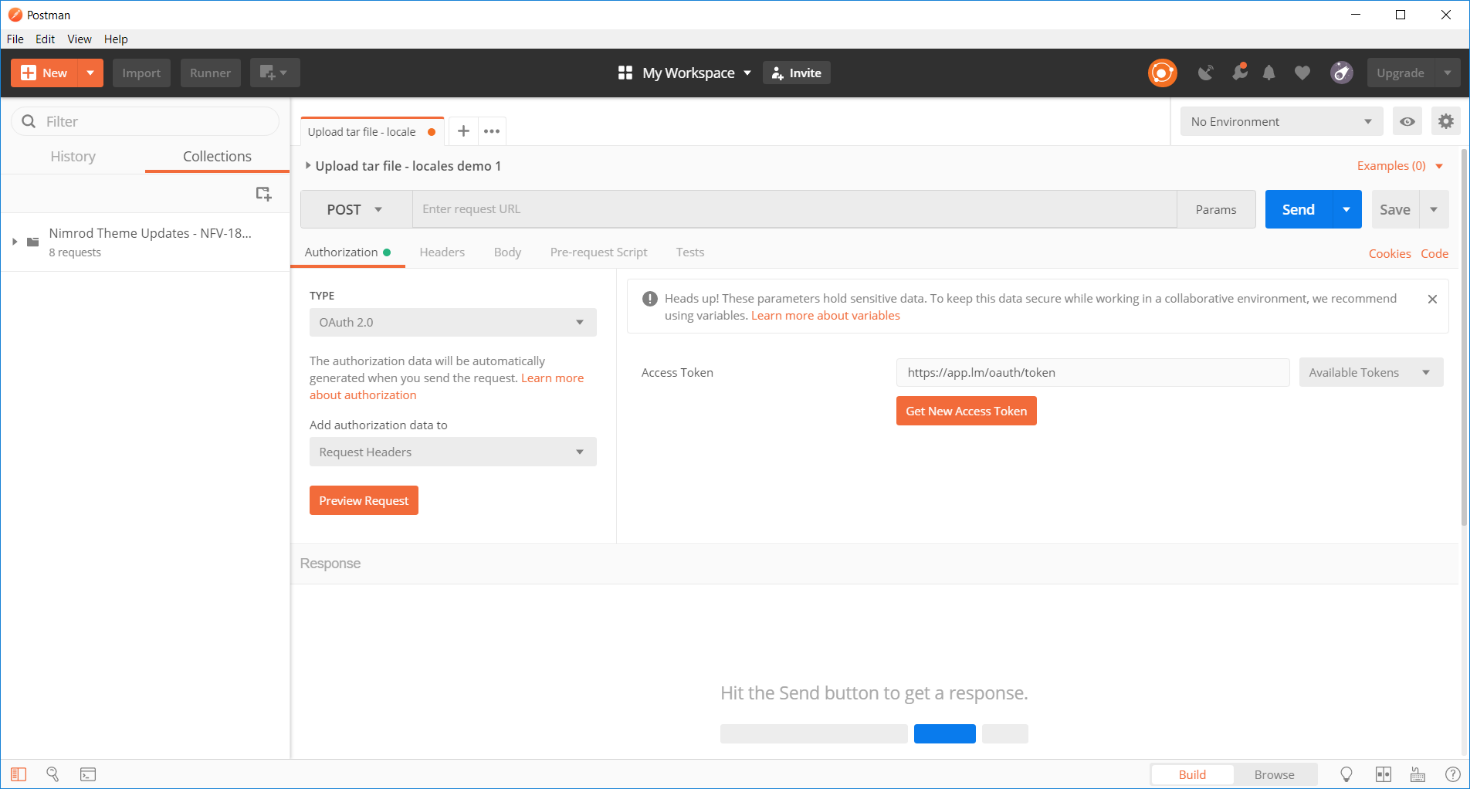
Task: Open Manage Environments gear icon
Action: 1445,122
